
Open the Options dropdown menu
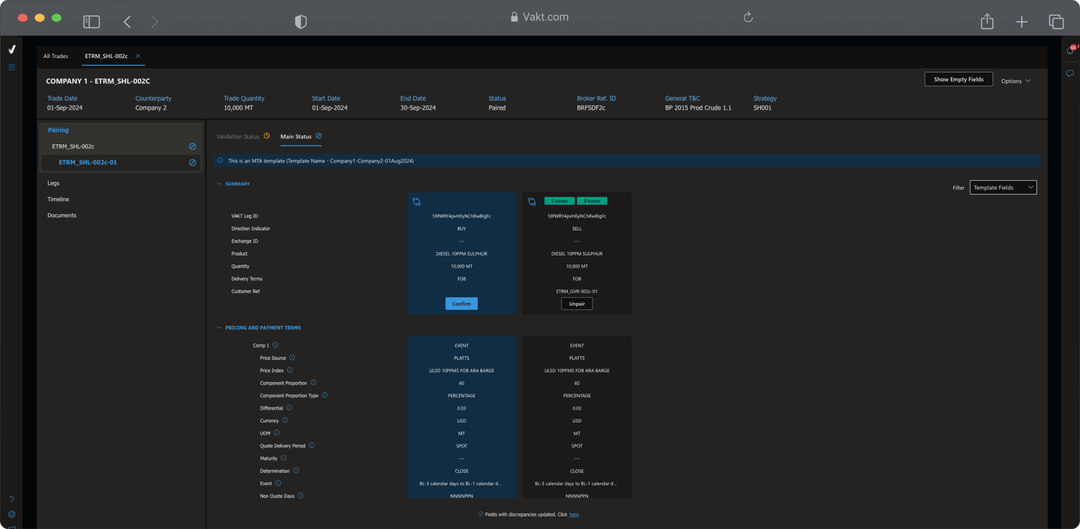tap(1015, 81)
